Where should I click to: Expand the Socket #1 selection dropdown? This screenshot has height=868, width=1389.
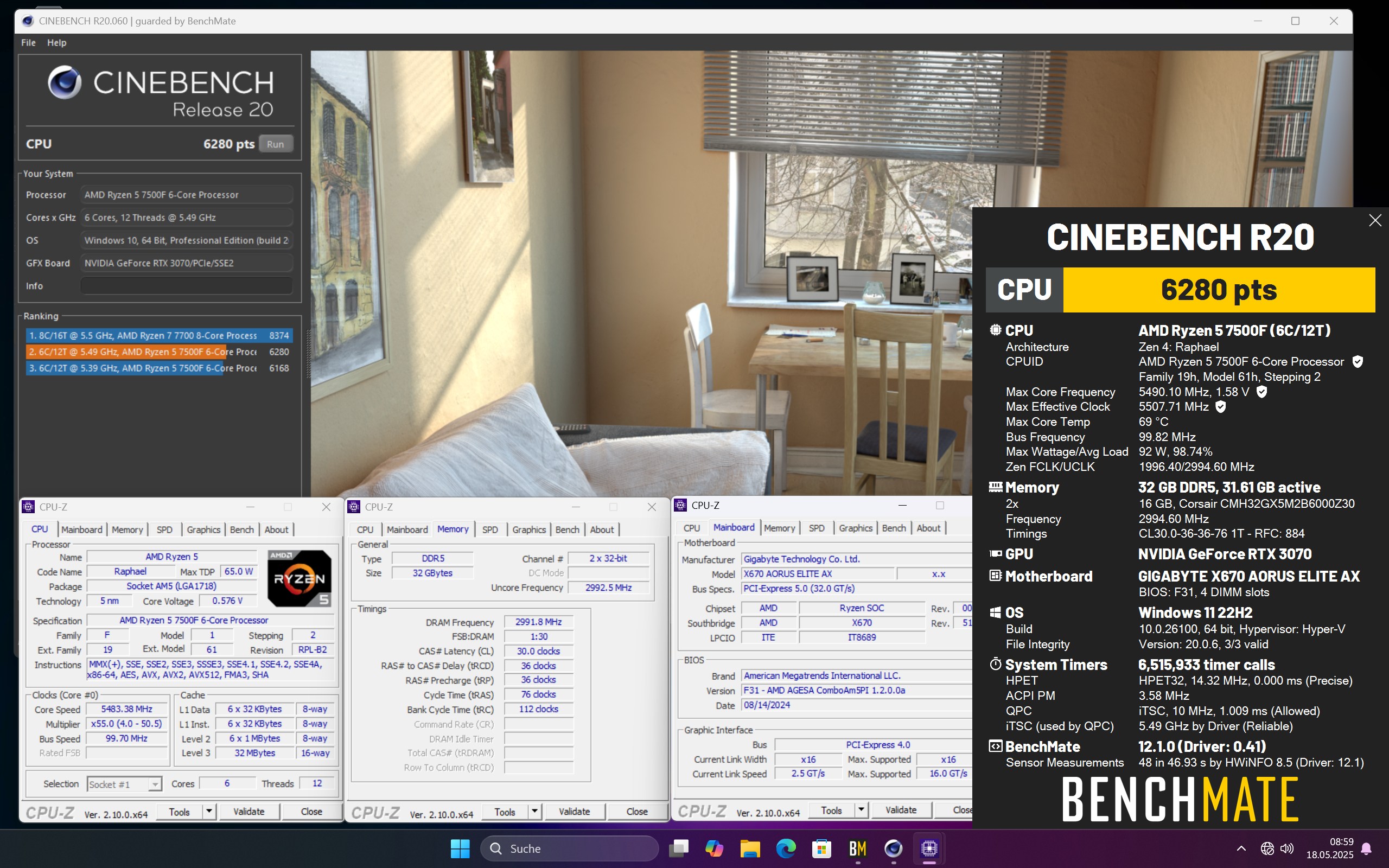coord(155,784)
